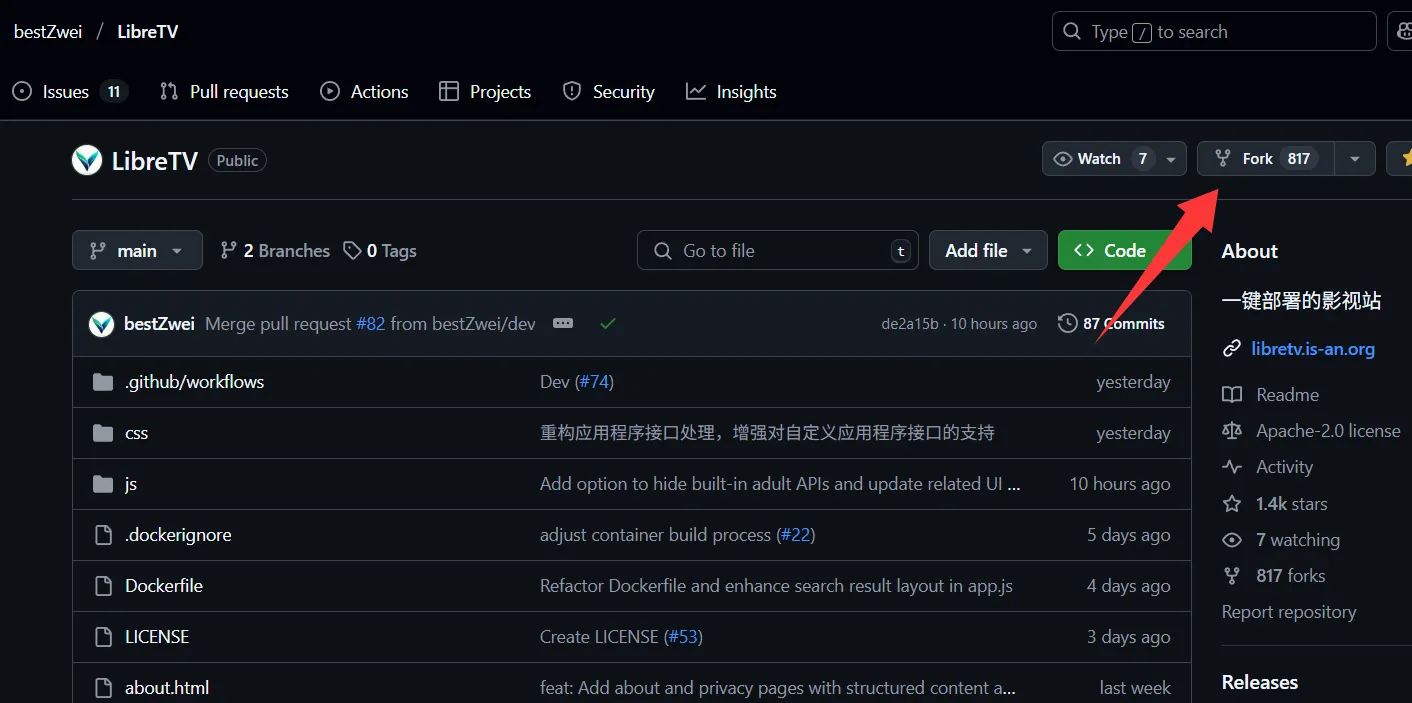Click the Go to file search box

tap(778, 250)
